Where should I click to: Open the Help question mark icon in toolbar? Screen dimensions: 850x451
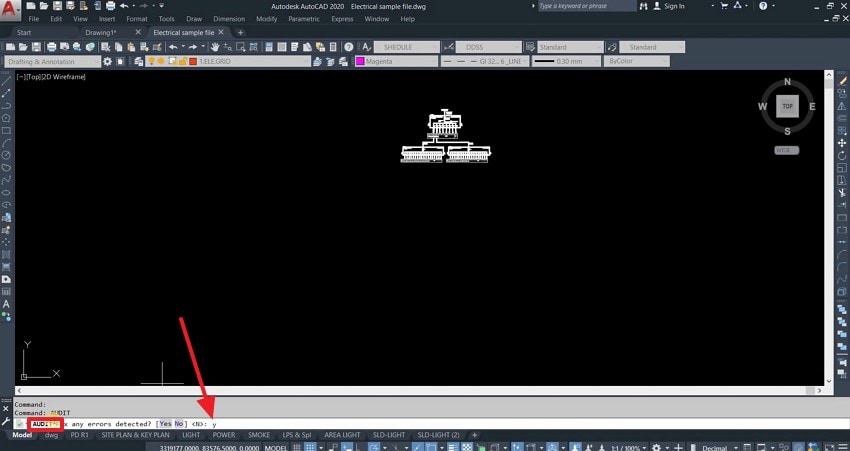(x=349, y=47)
